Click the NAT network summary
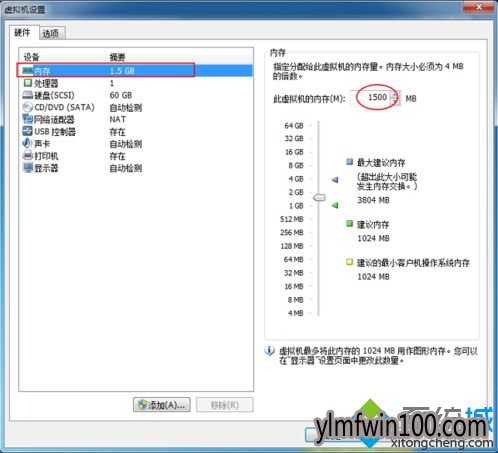This screenshot has height=453, width=498. tap(118, 119)
